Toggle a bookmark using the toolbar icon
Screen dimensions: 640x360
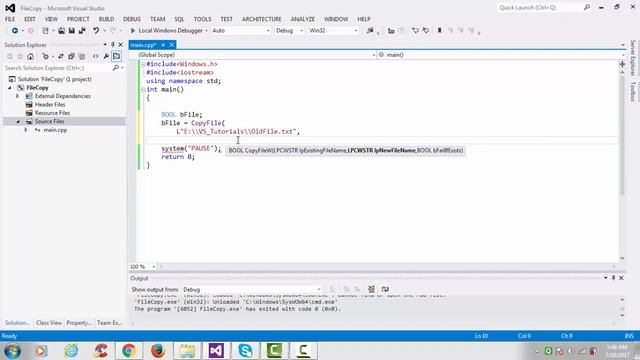coord(440,31)
